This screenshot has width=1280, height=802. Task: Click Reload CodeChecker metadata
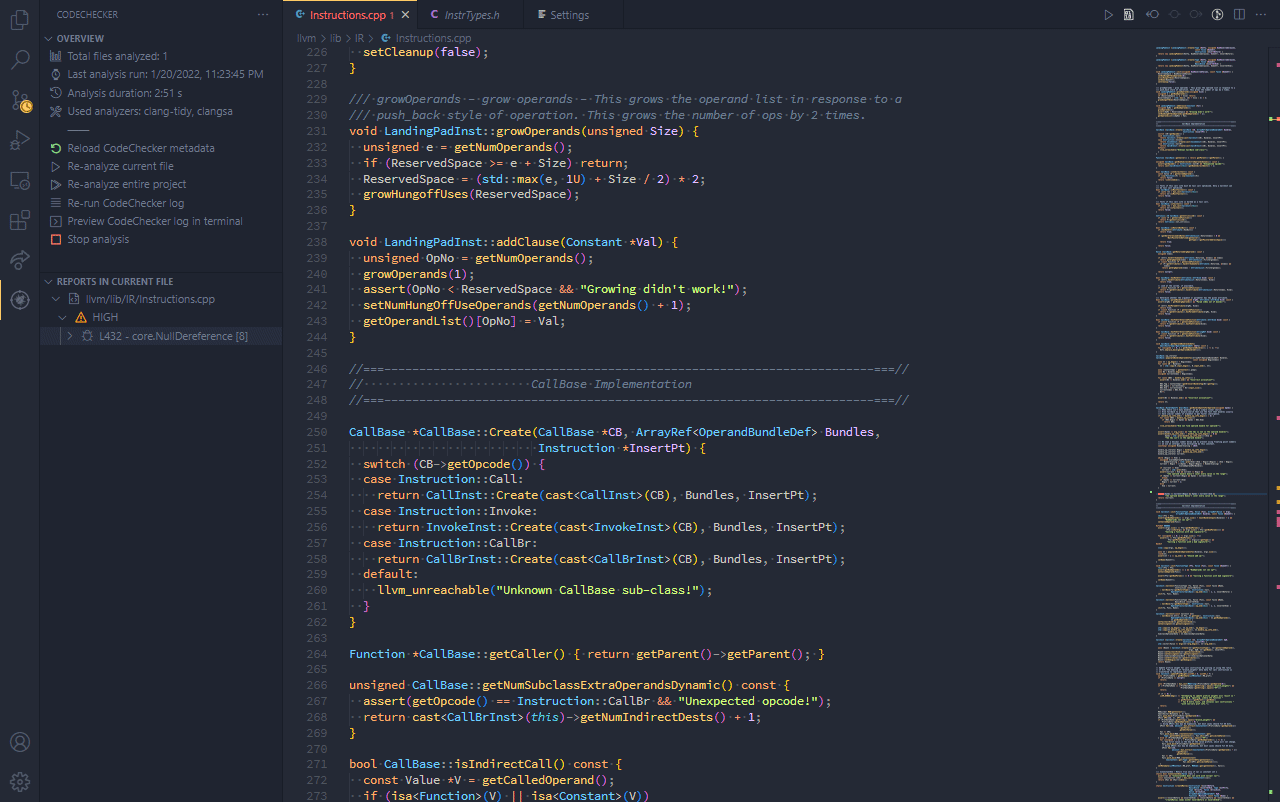click(140, 148)
